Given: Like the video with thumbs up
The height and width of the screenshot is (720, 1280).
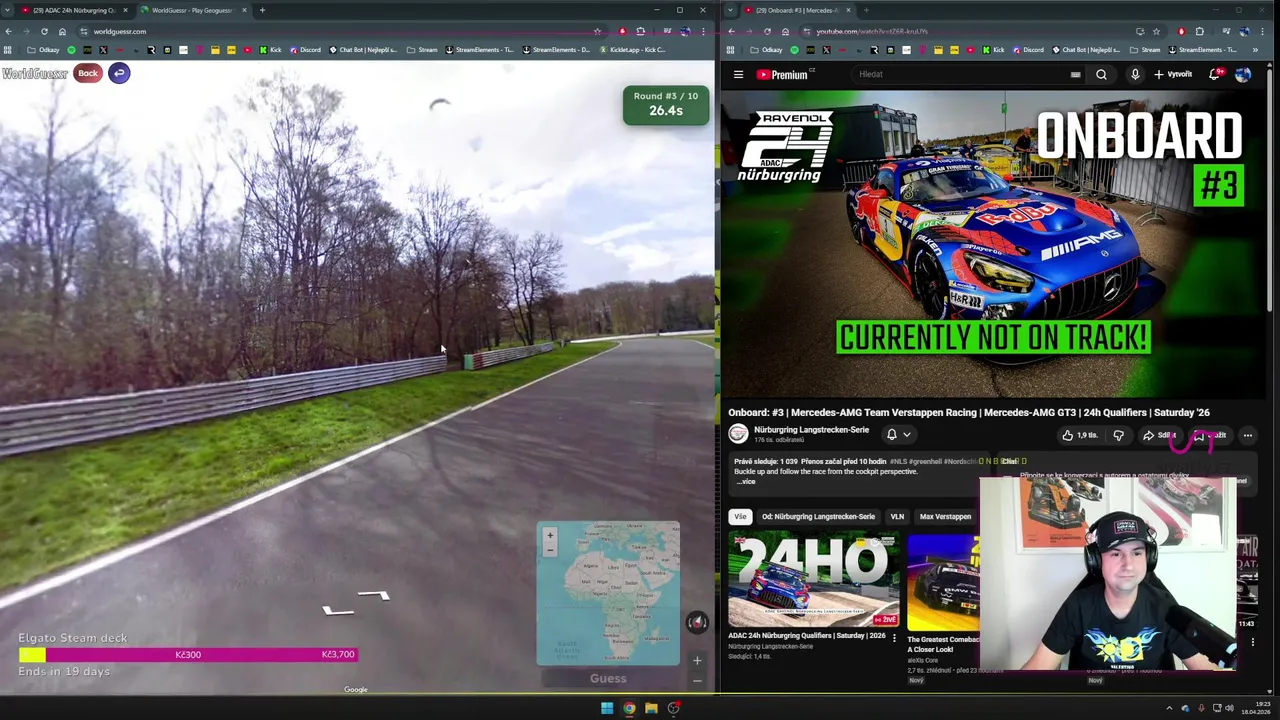Looking at the screenshot, I should click(1079, 435).
